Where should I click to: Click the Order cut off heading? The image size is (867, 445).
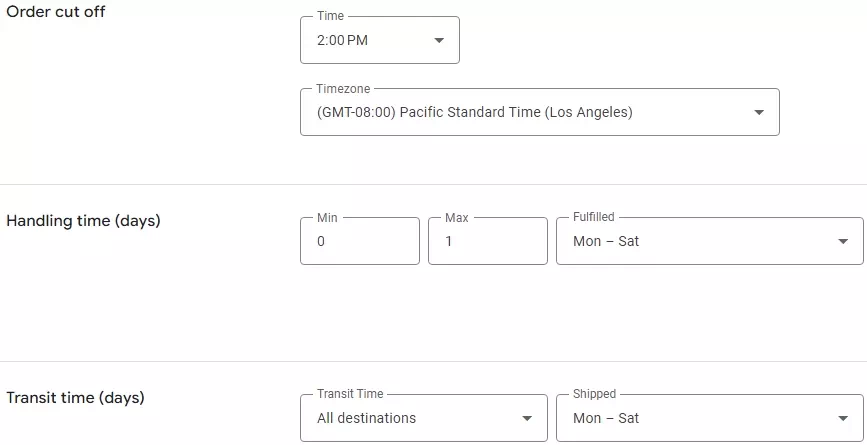[x=56, y=12]
